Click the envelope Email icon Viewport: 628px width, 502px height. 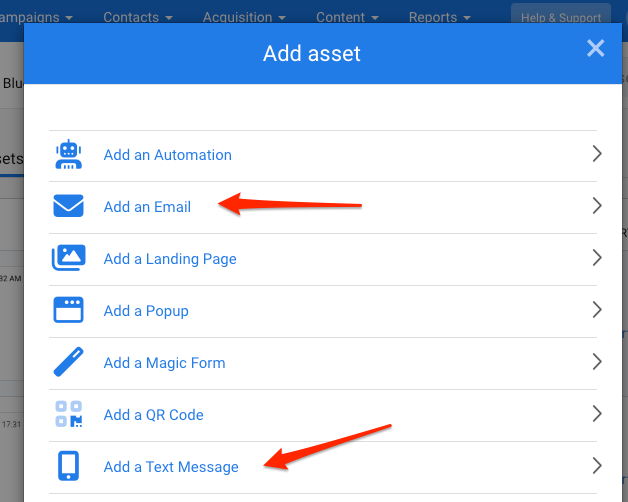point(68,206)
